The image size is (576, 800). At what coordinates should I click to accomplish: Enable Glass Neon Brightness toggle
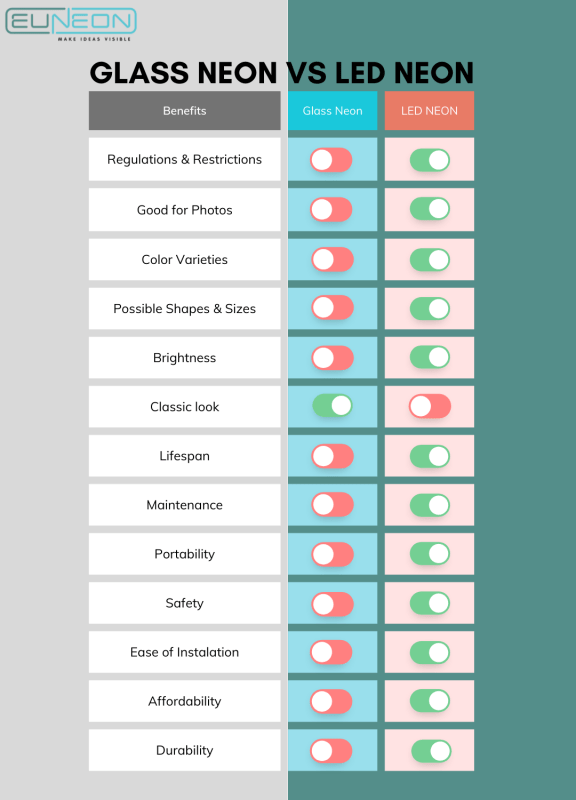332,358
